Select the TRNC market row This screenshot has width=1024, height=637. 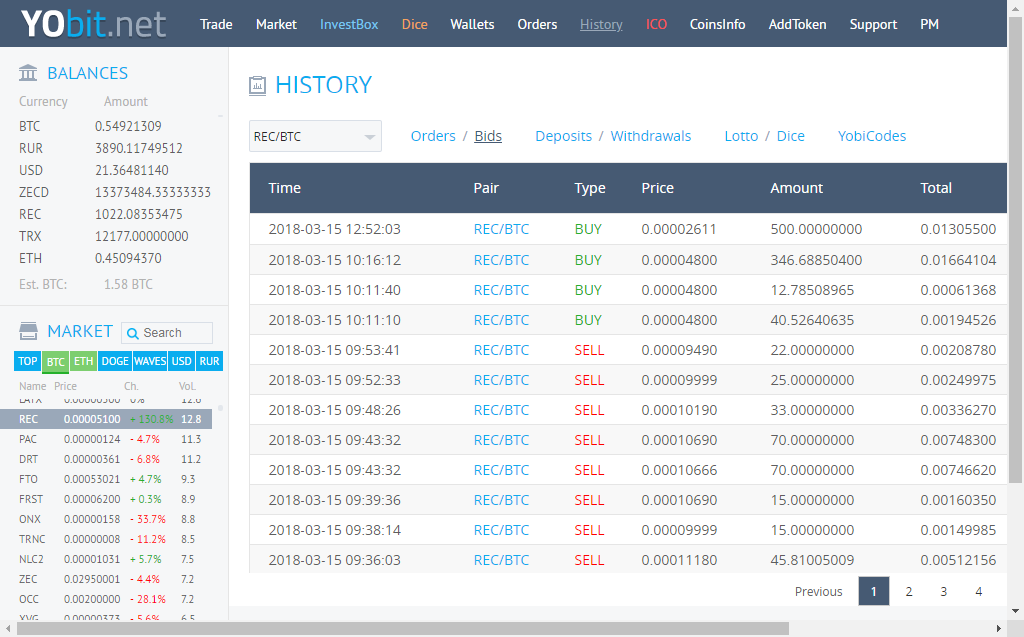pos(106,539)
